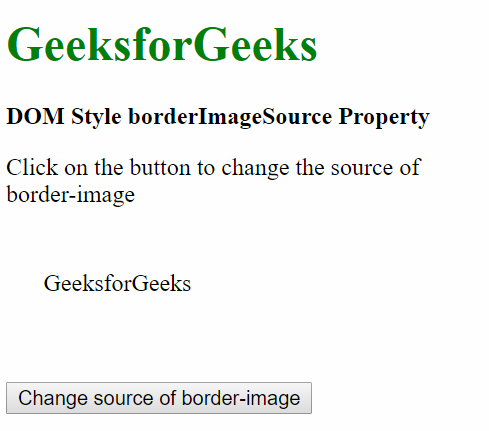The height and width of the screenshot is (431, 489).
Task: Click the paragraph starting with Click on the button
Action: click(x=213, y=181)
